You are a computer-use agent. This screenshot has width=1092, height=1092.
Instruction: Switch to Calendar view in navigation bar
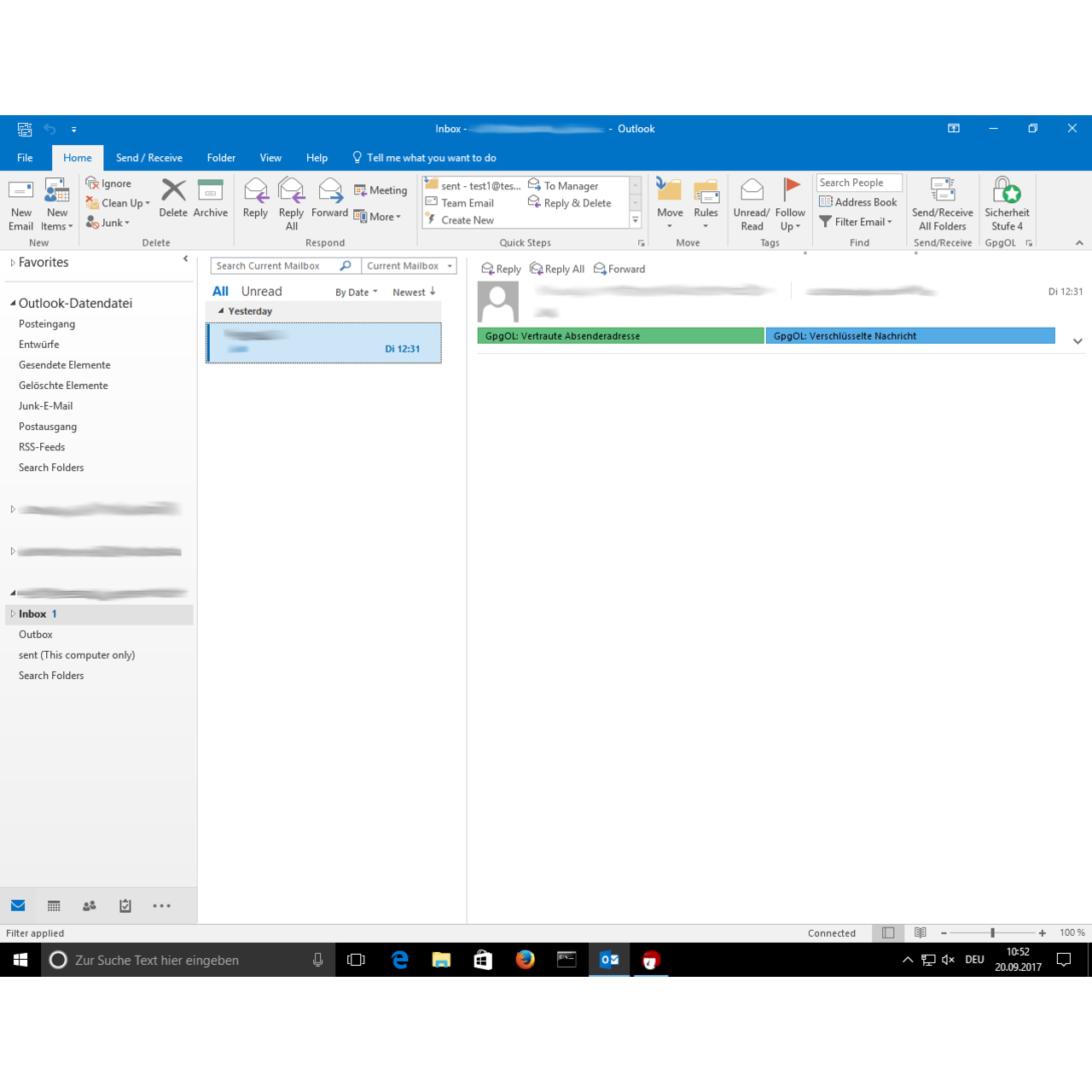[x=54, y=906]
